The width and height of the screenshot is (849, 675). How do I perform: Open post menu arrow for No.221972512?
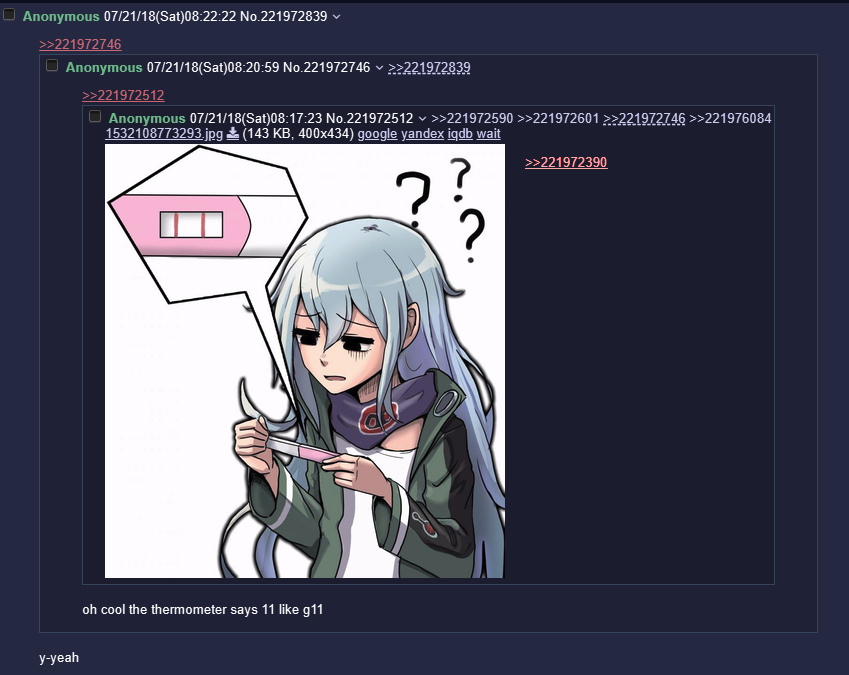422,119
